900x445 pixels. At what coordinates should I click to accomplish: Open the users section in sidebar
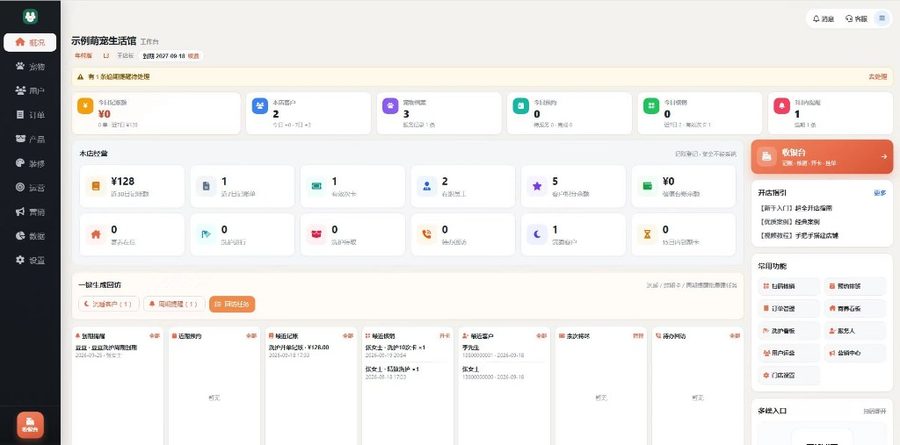pyautogui.click(x=30, y=91)
